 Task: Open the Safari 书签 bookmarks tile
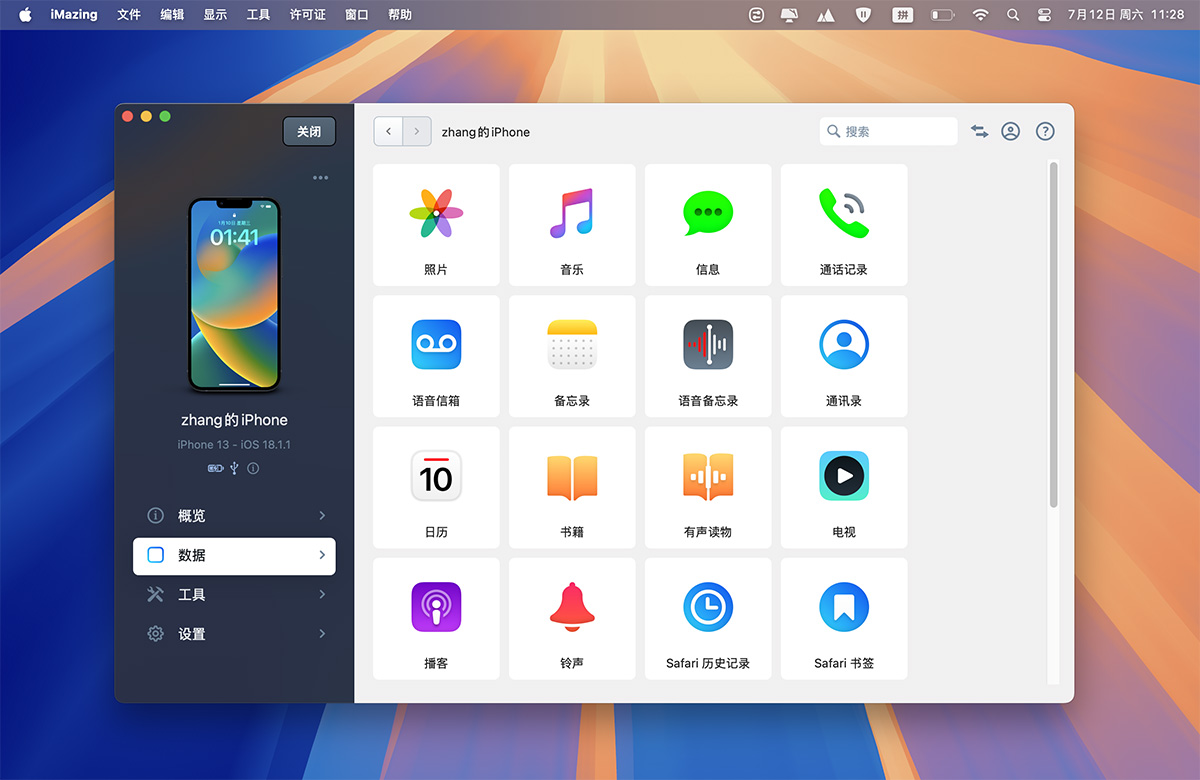click(844, 619)
